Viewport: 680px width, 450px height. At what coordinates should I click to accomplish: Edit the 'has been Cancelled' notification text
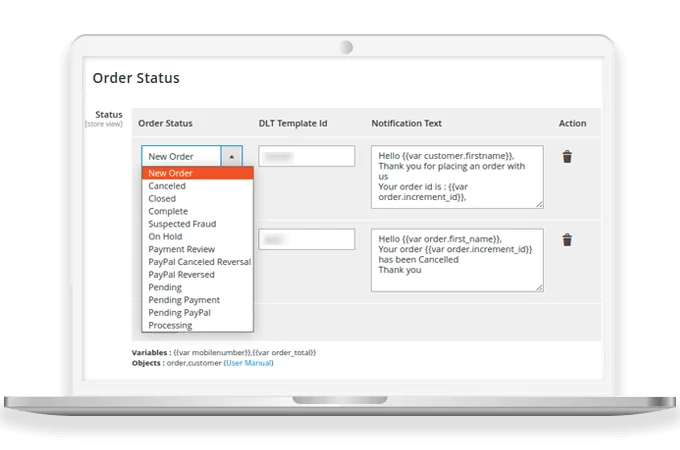(457, 260)
